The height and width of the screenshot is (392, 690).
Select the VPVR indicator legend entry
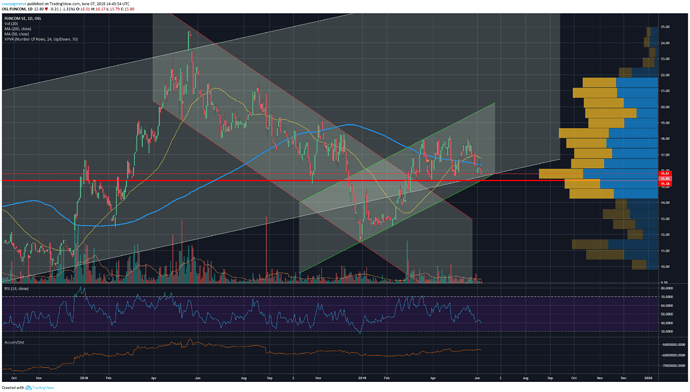[x=41, y=39]
